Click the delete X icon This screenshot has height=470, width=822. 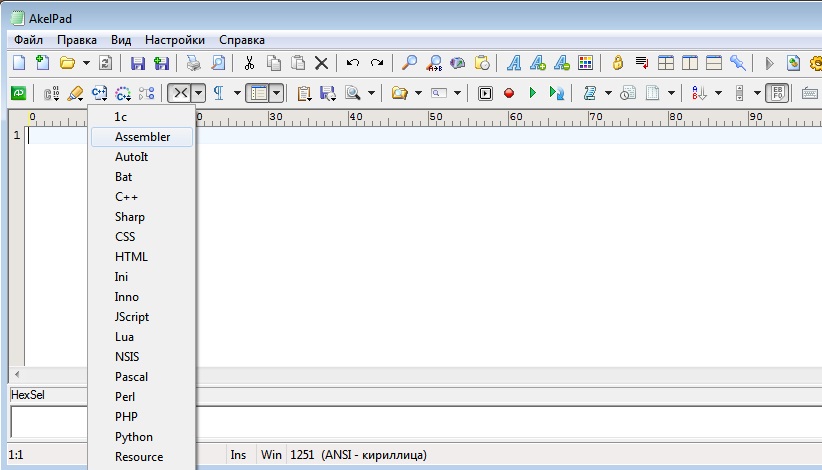[x=321, y=63]
